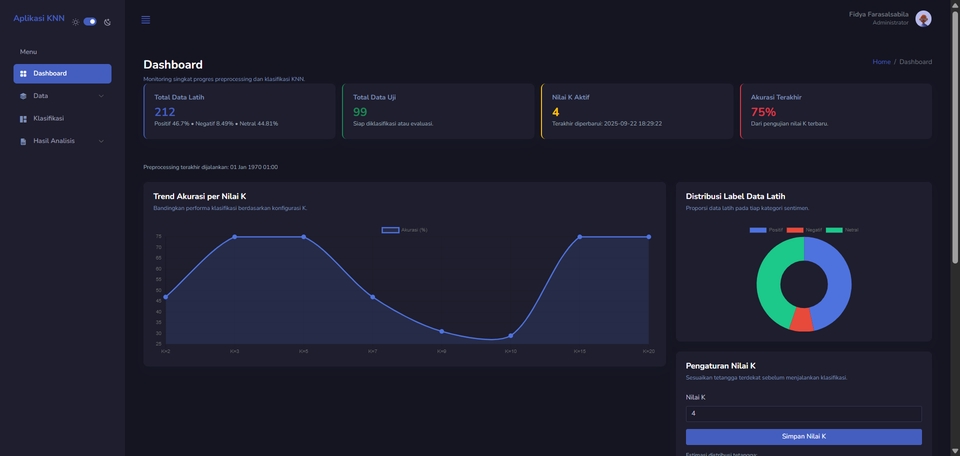The width and height of the screenshot is (960, 456).
Task: Click the Klasifikasi icon in sidebar
Action: (24, 119)
